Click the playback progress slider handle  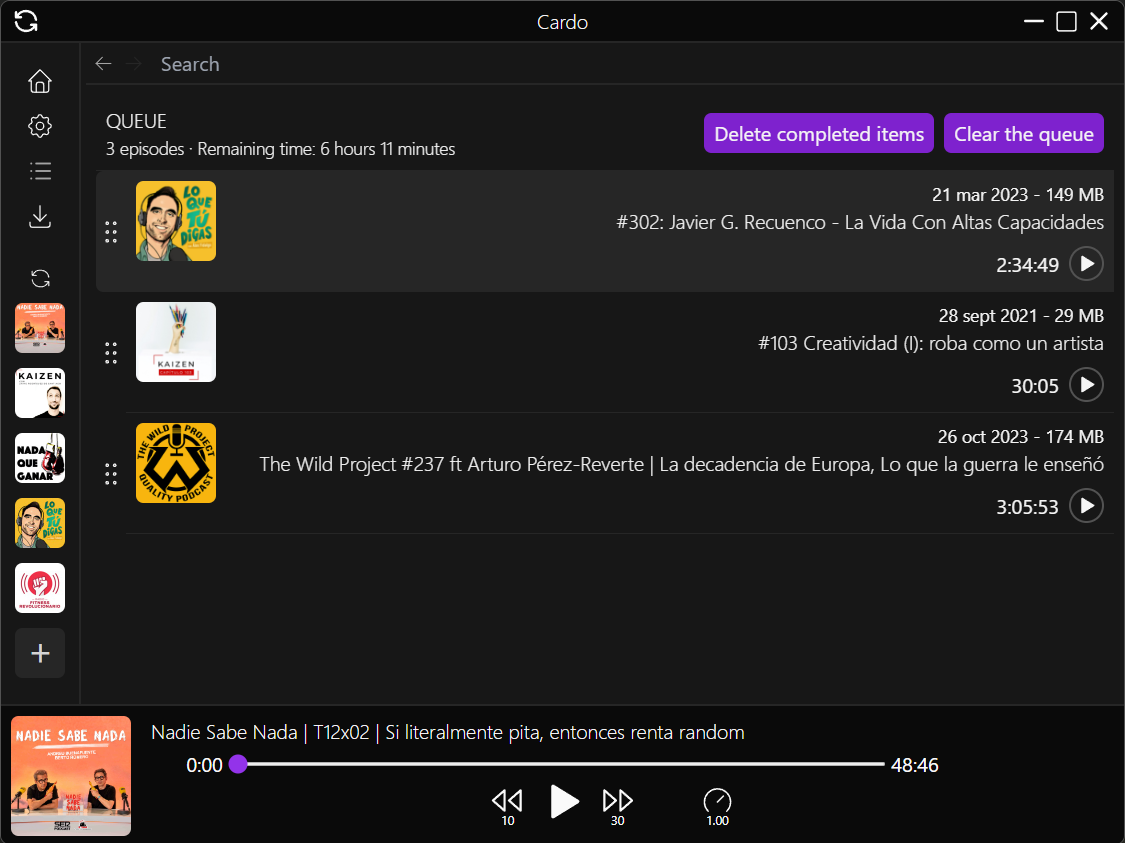(238, 764)
